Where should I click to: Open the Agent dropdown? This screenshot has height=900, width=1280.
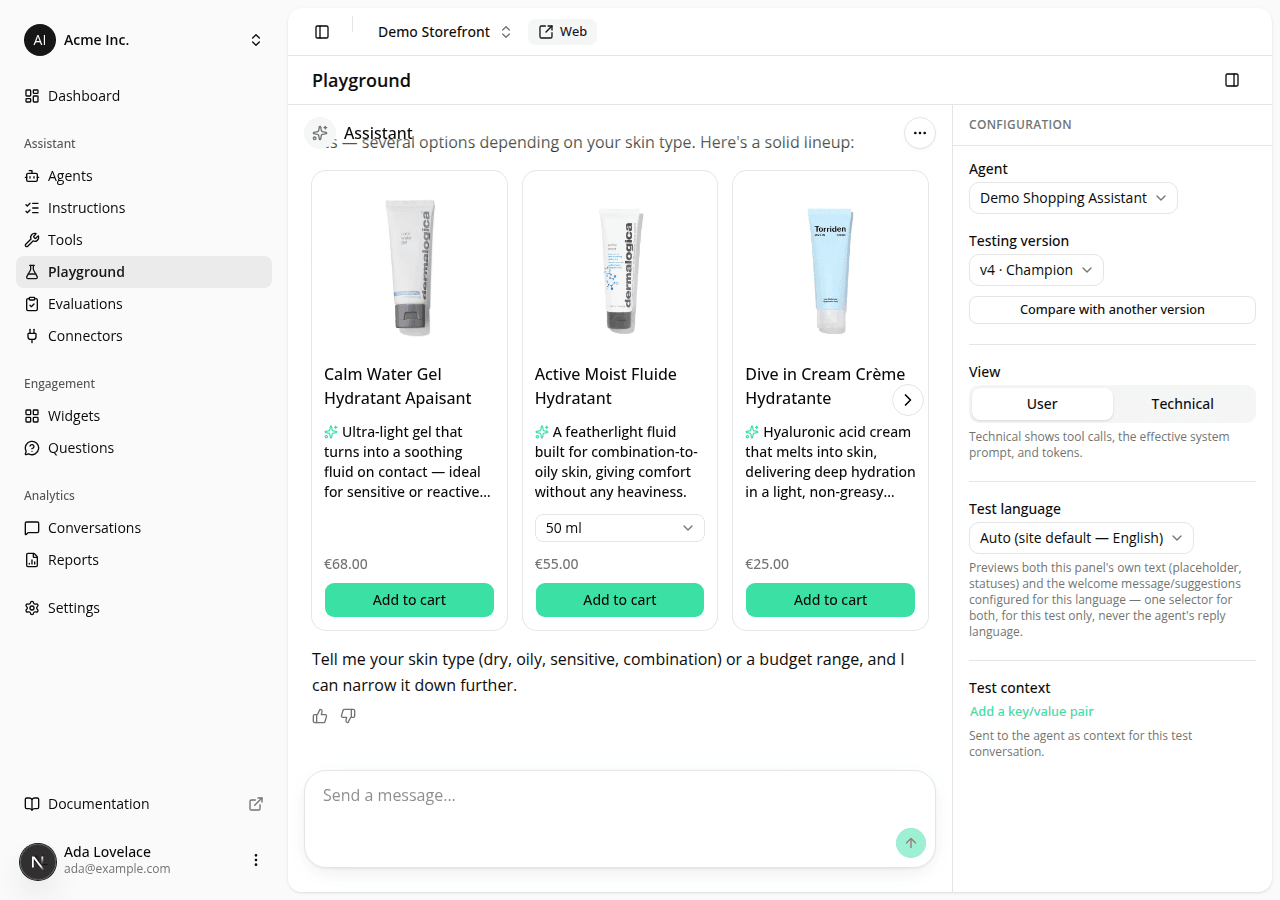tap(1073, 198)
